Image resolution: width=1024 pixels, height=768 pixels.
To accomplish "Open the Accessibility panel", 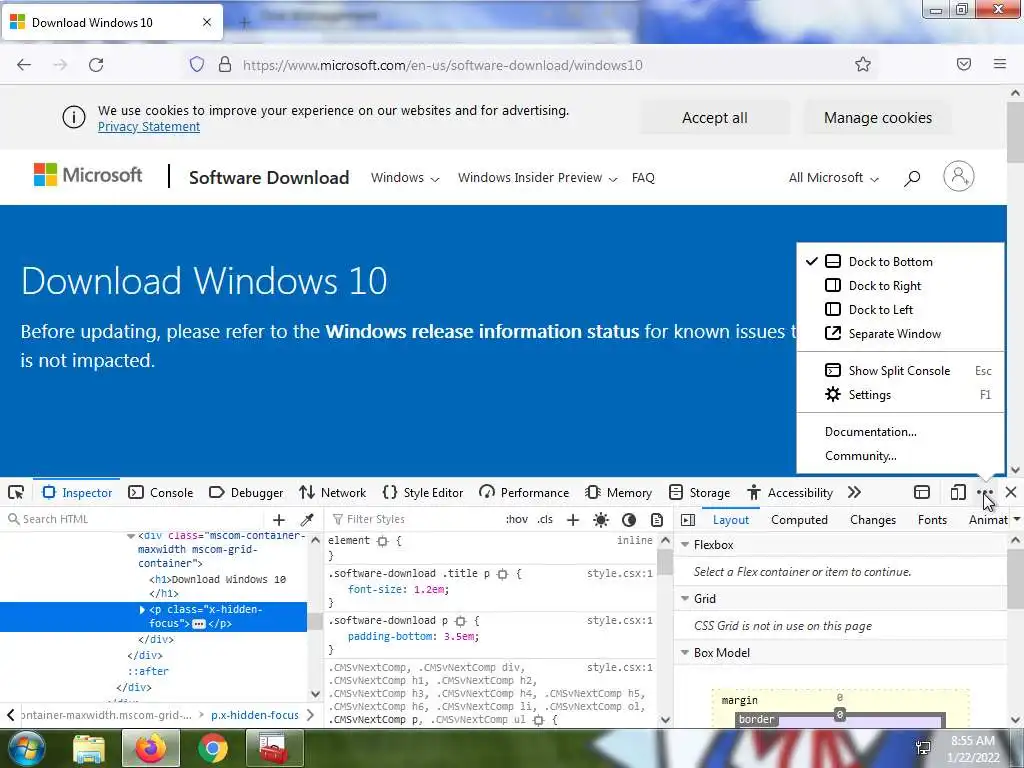I will tap(790, 492).
